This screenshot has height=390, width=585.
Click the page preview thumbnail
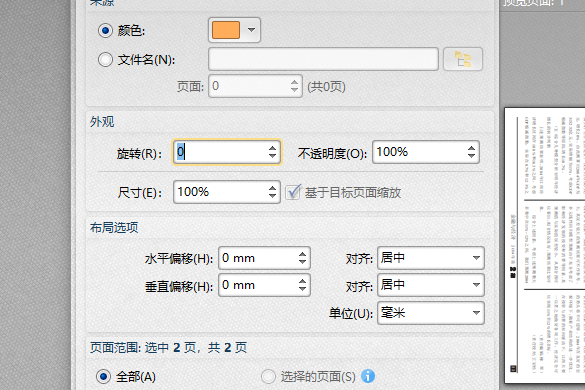pyautogui.click(x=545, y=245)
